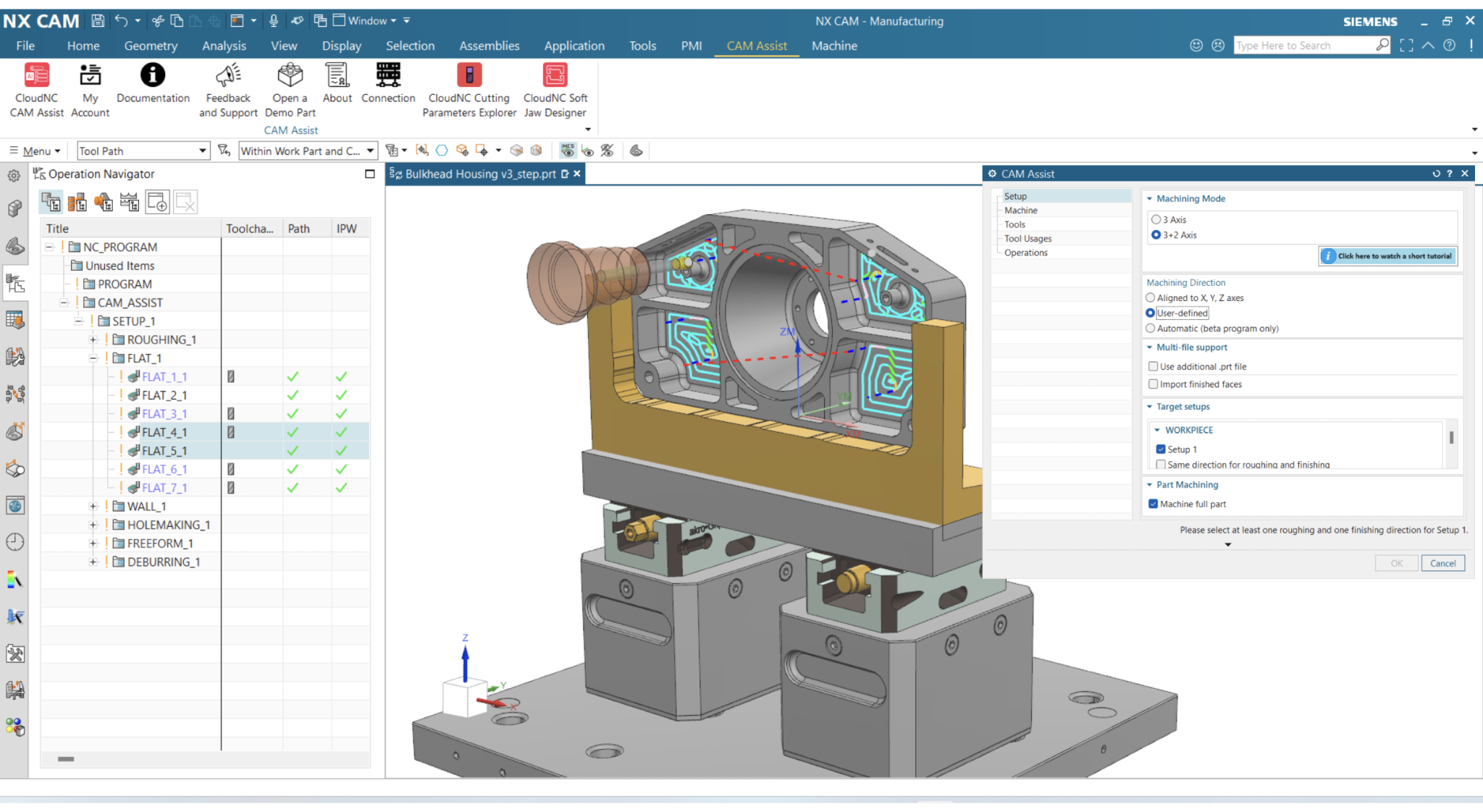Click the OK button in CAM Assist
1483x812 pixels.
pyautogui.click(x=1396, y=563)
